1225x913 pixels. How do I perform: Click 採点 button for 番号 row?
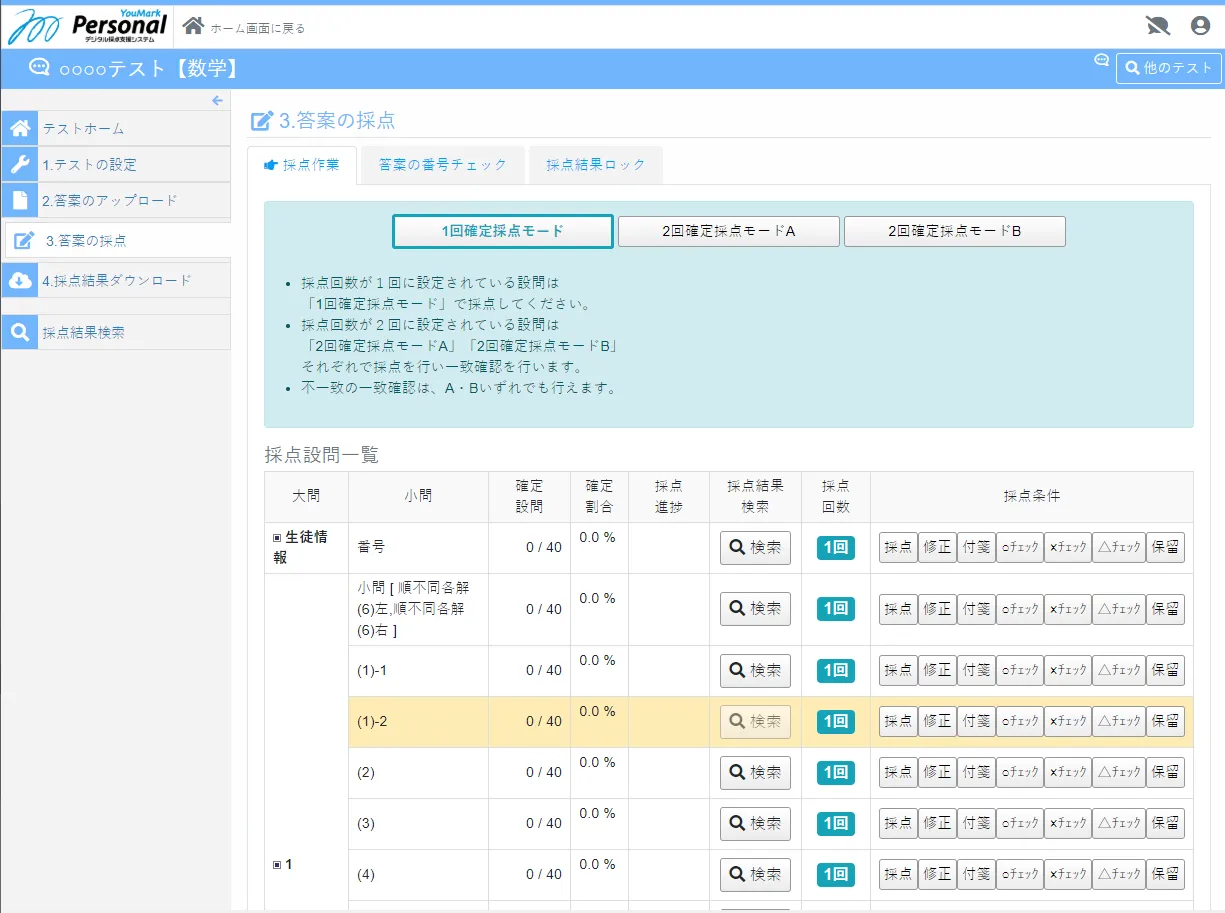pos(897,548)
